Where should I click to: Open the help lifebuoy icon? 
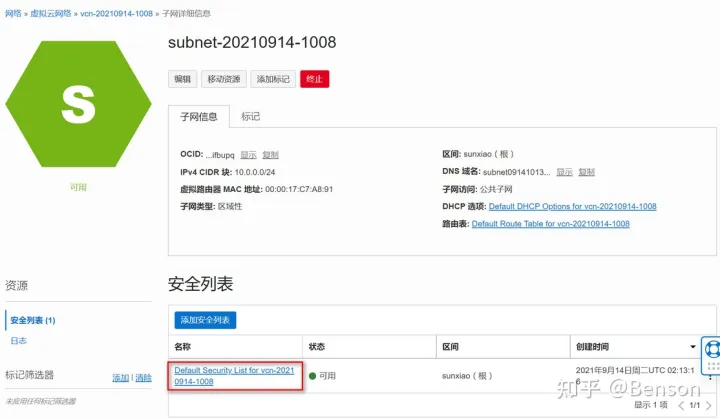pos(713,349)
